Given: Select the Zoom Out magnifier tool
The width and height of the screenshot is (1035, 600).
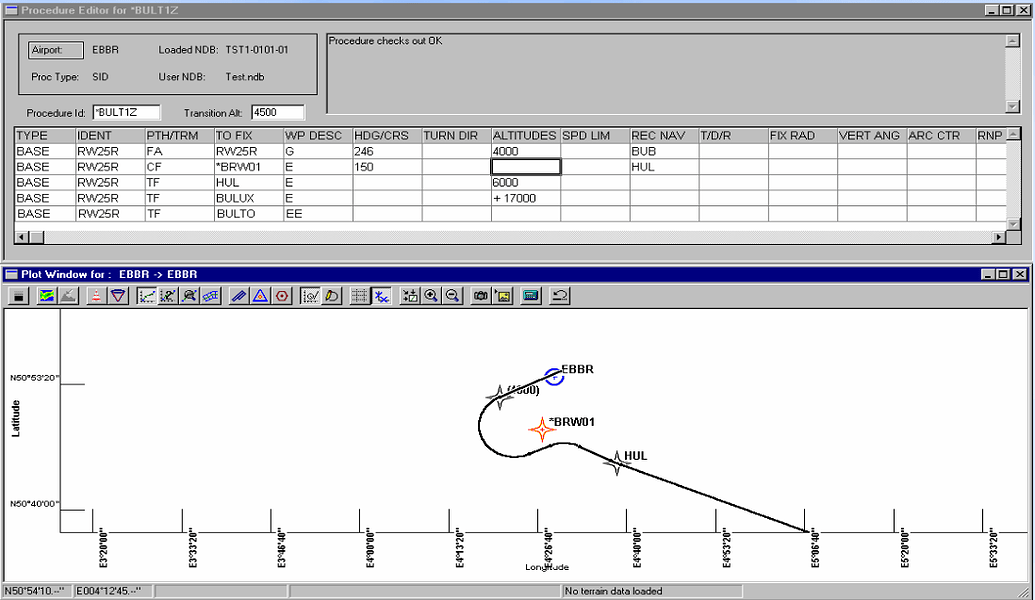Looking at the screenshot, I should coord(452,296).
